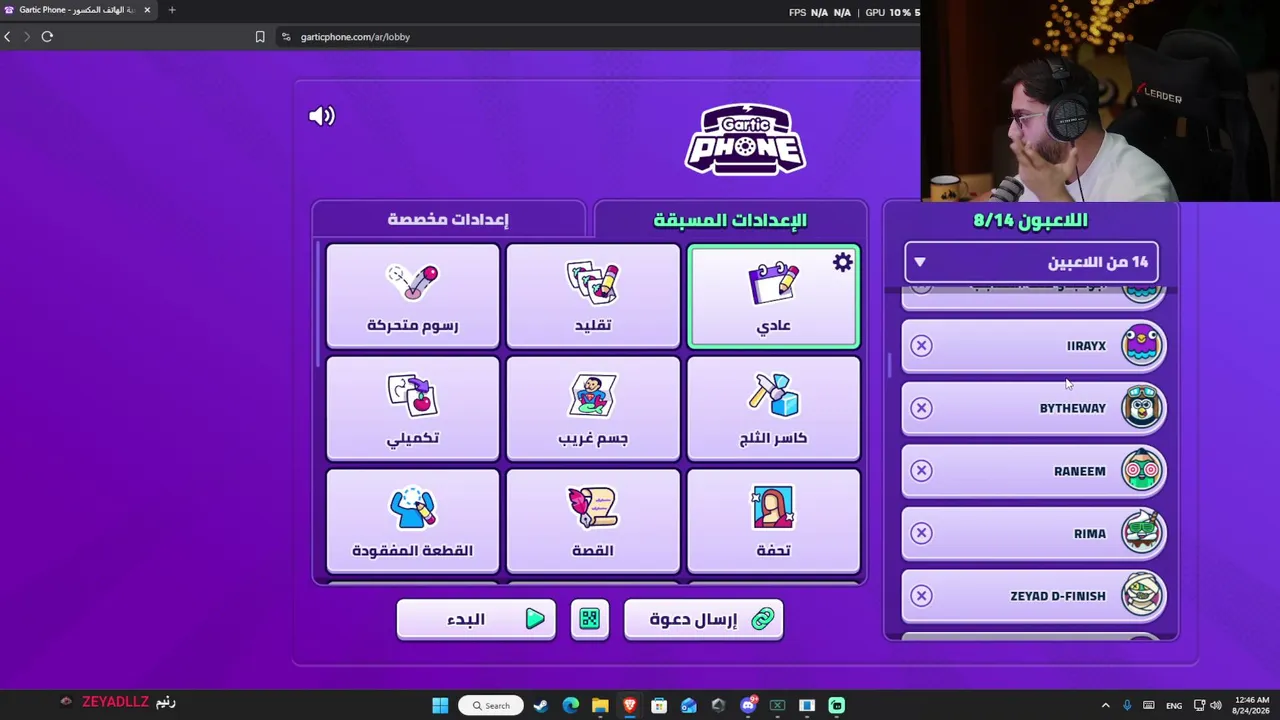Open Outlook from the taskbar
Image resolution: width=1280 pixels, height=720 pixels.
[689, 705]
